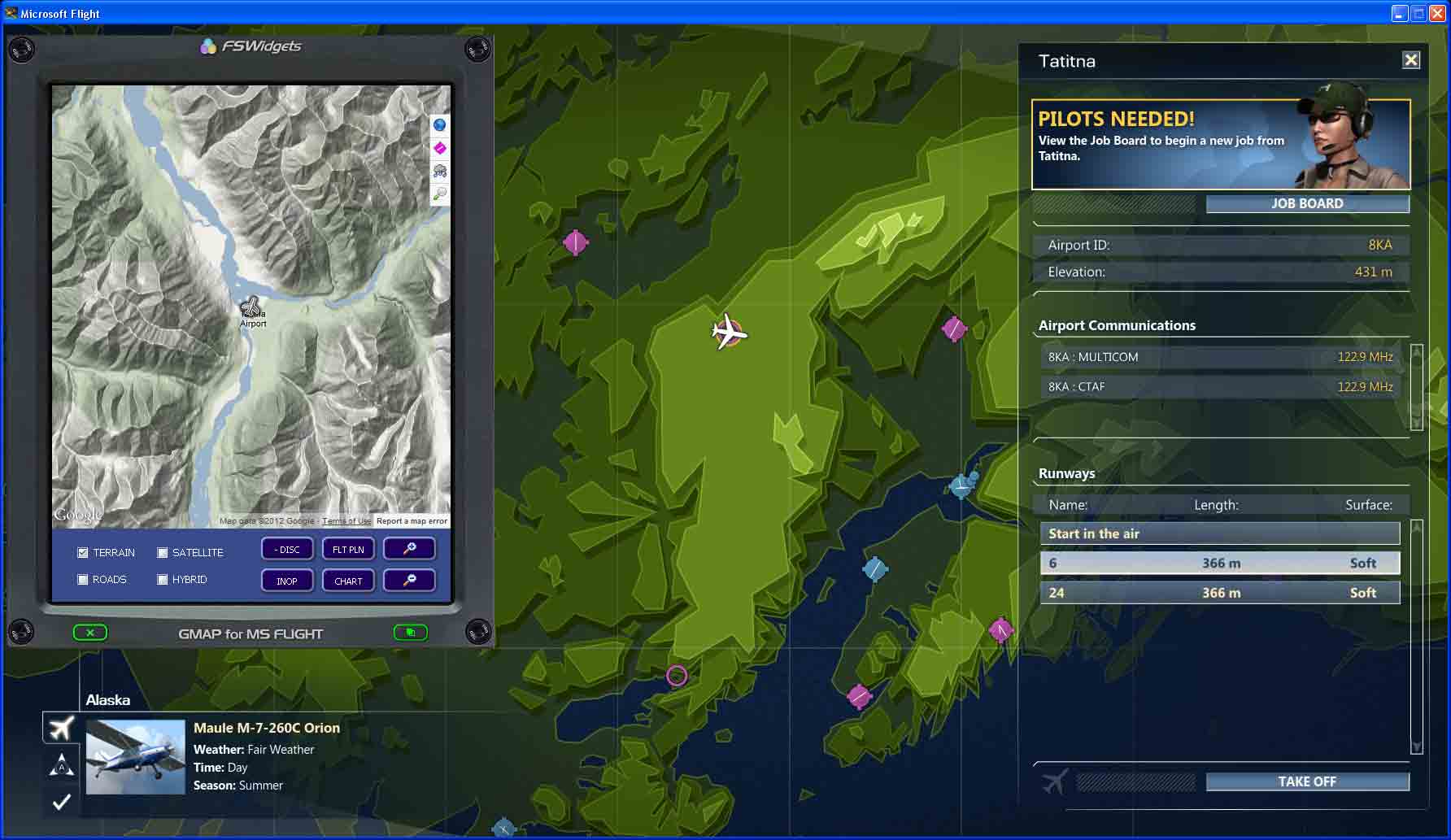Select 'Start in the air' option
This screenshot has width=1451, height=840.
[x=1220, y=533]
